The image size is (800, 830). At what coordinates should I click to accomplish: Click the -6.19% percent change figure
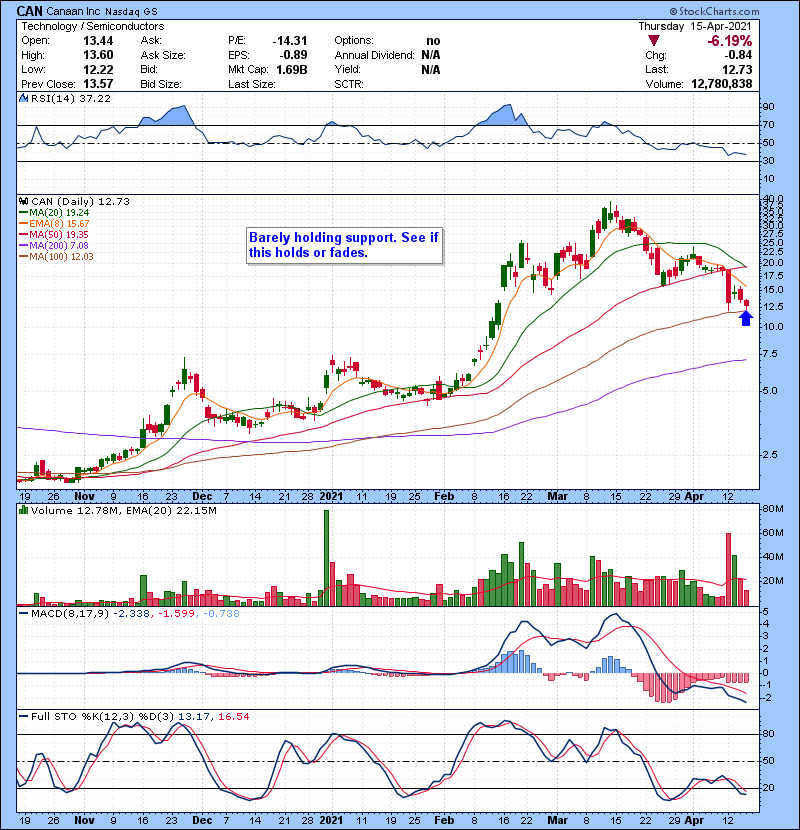(730, 41)
